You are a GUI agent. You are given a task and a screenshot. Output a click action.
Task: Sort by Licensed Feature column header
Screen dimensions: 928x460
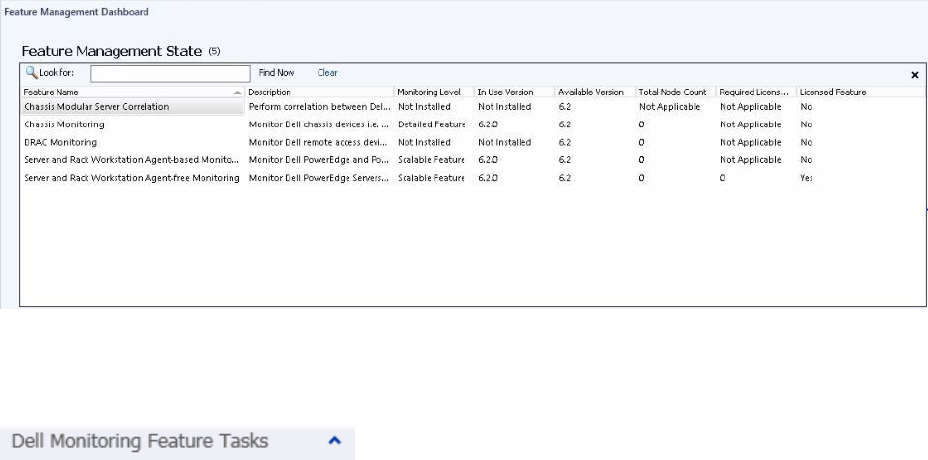pyautogui.click(x=861, y=92)
